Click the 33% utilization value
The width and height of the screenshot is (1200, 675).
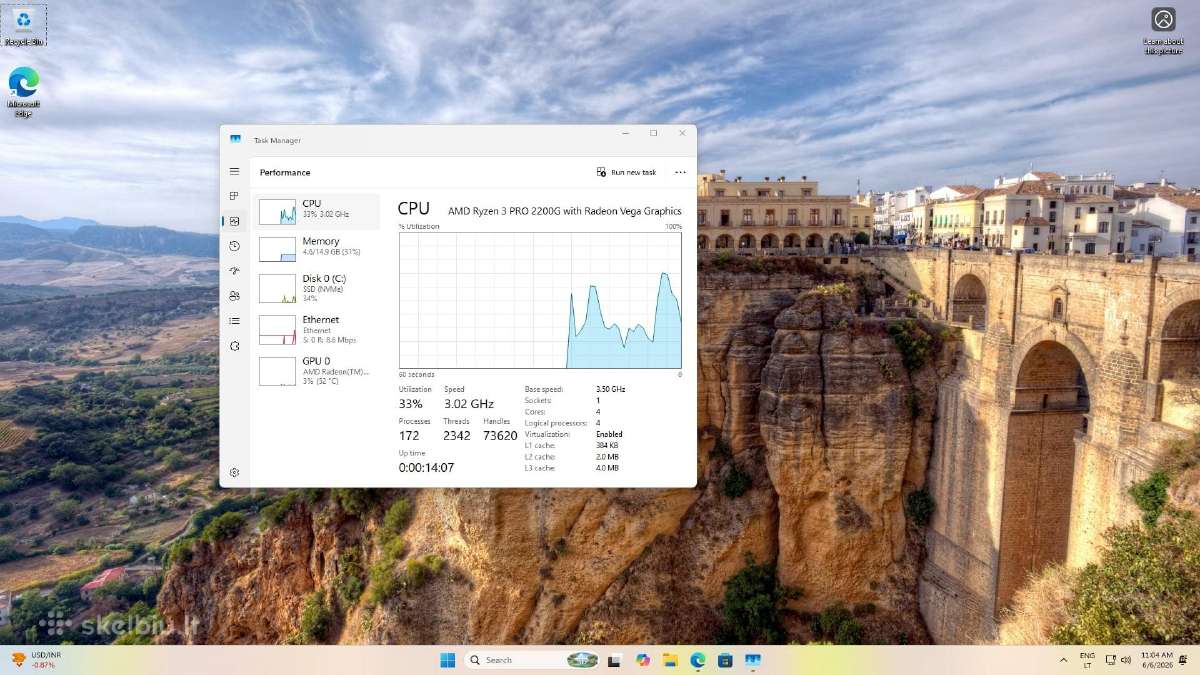point(410,404)
